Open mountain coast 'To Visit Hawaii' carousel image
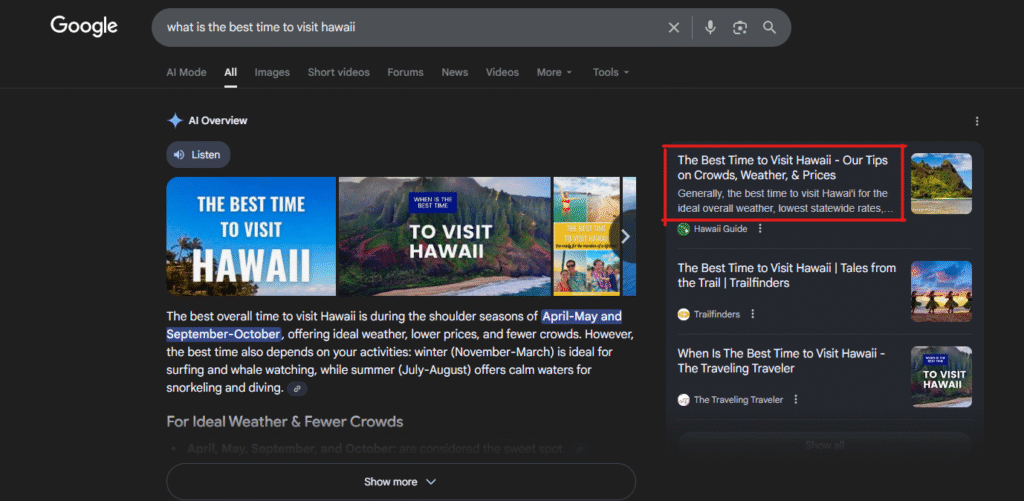The image size is (1024, 501). [x=445, y=236]
